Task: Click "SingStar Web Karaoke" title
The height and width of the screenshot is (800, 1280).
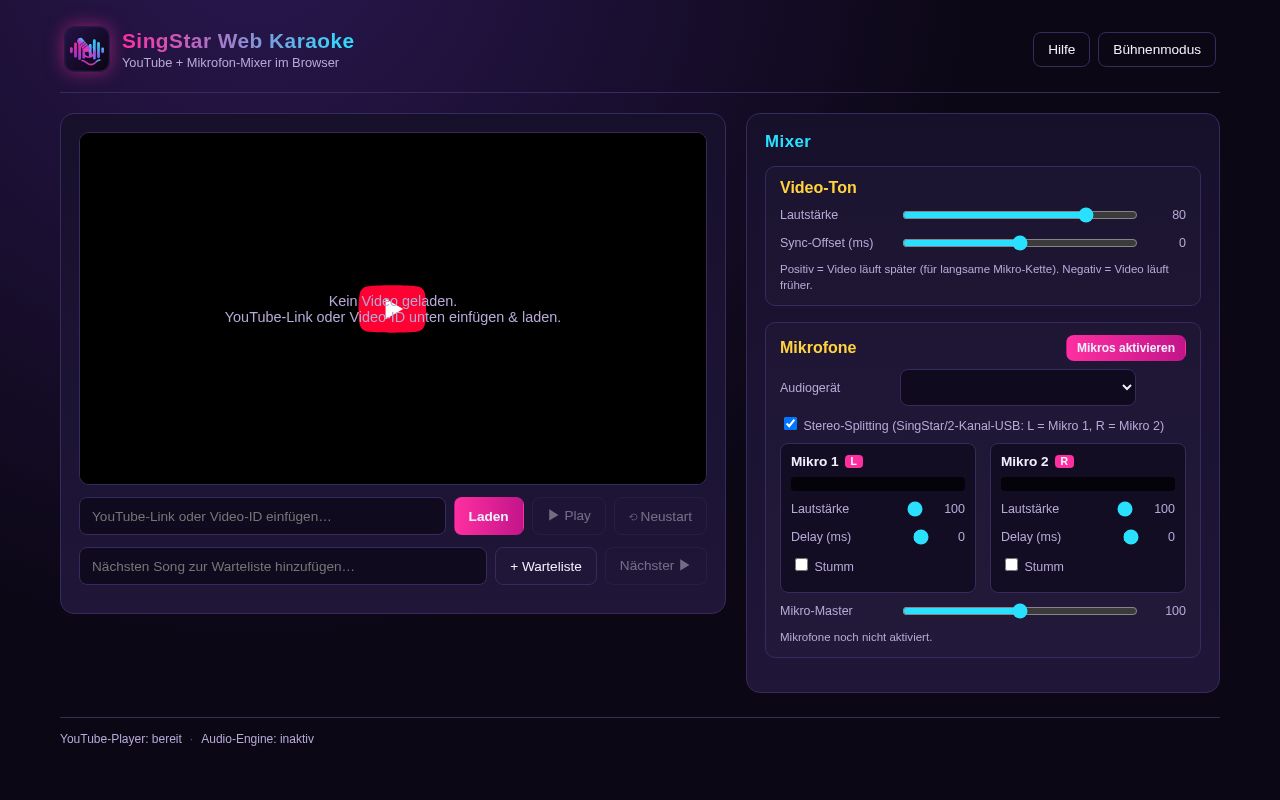Action: coord(238,41)
